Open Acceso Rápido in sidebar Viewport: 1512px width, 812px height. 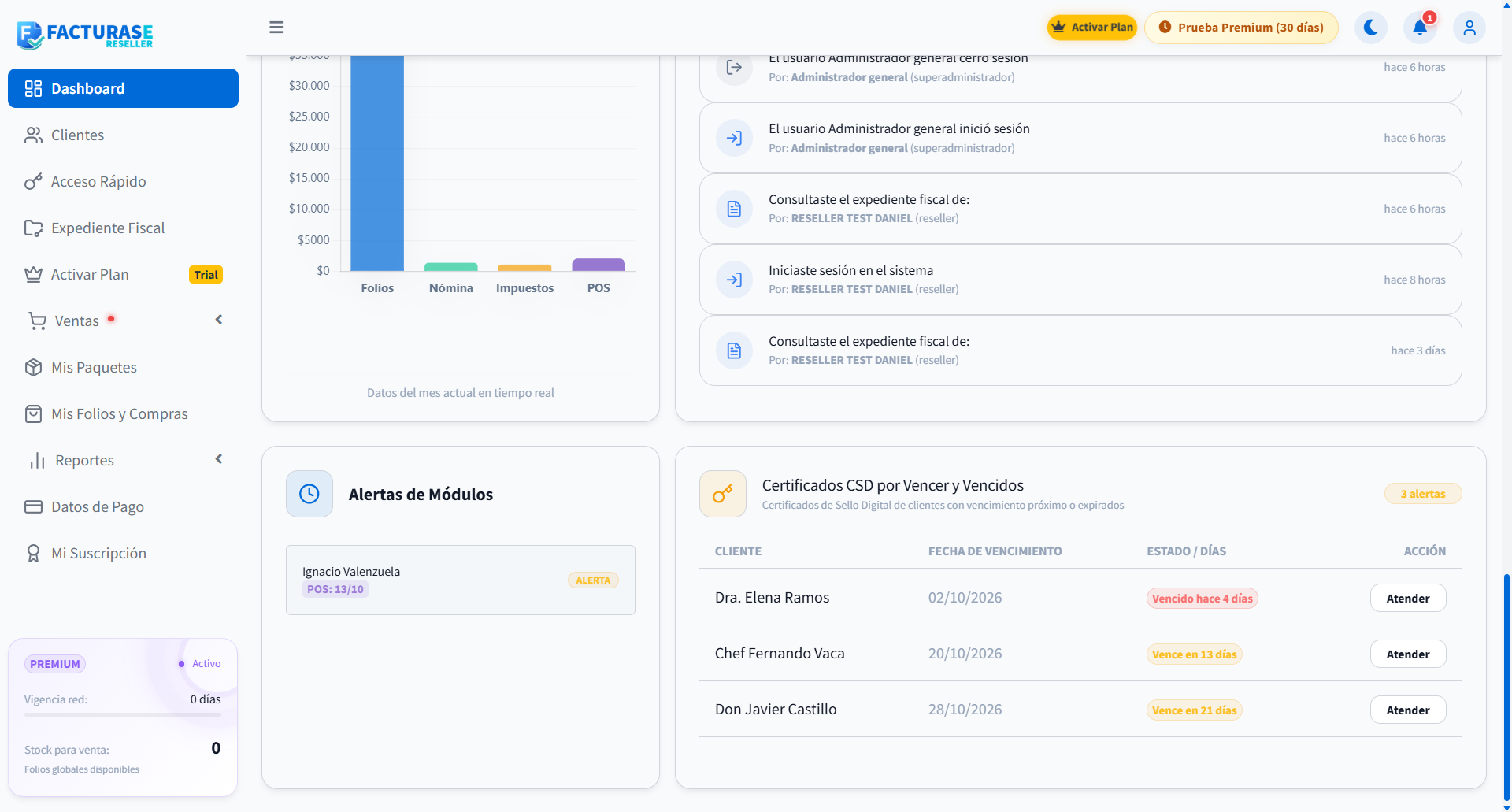tap(123, 181)
